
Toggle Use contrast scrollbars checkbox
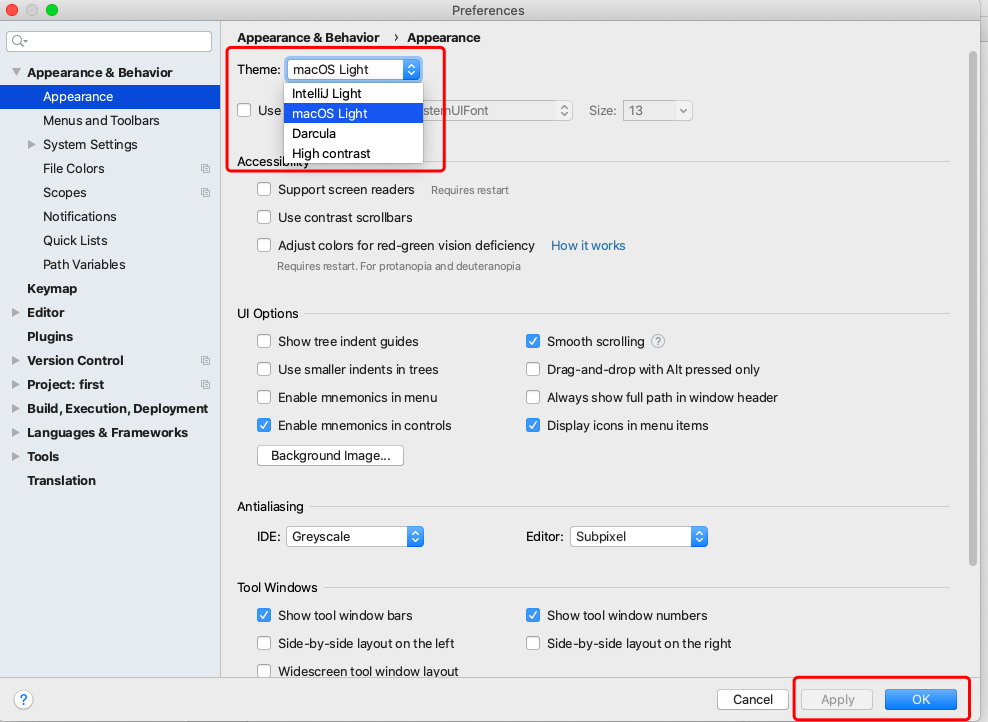click(264, 217)
